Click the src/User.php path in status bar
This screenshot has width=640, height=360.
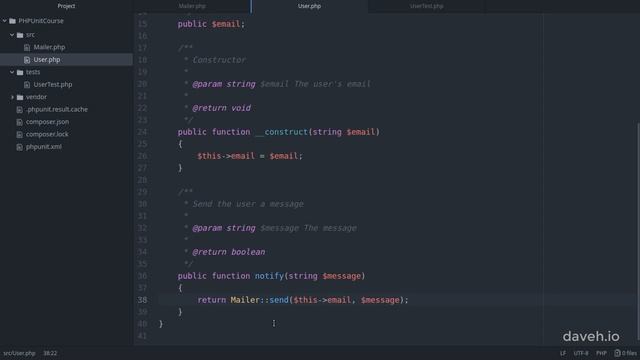pyautogui.click(x=19, y=353)
